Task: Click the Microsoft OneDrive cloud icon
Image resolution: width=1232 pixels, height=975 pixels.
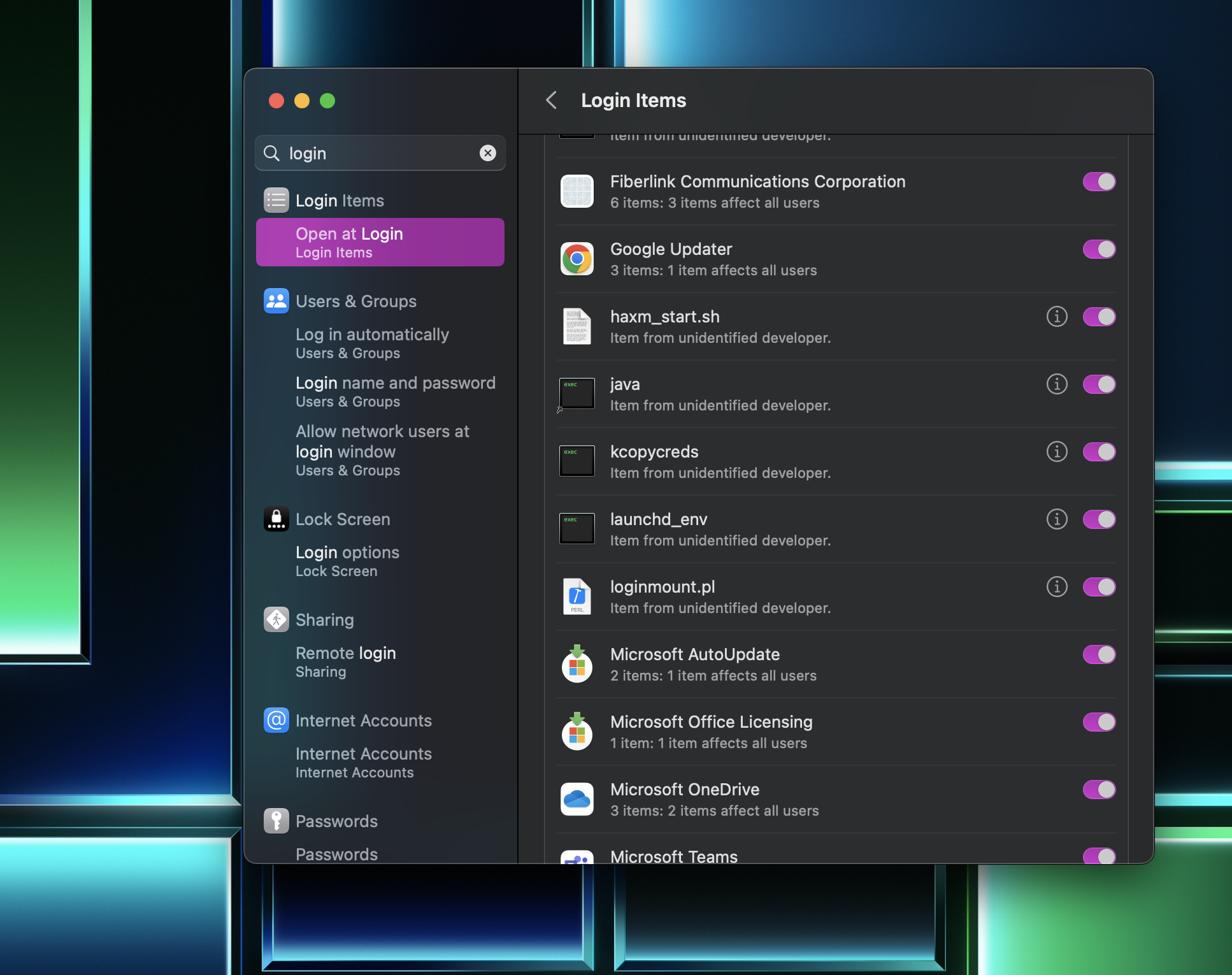Action: [577, 799]
